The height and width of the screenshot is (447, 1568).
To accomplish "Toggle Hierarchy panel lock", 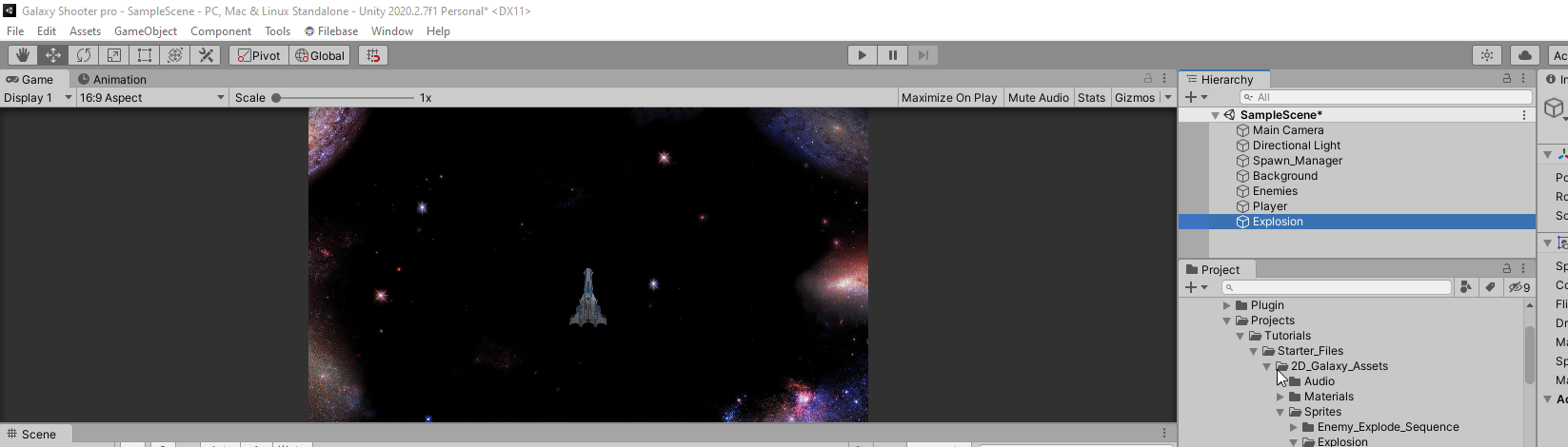I will tap(1507, 79).
